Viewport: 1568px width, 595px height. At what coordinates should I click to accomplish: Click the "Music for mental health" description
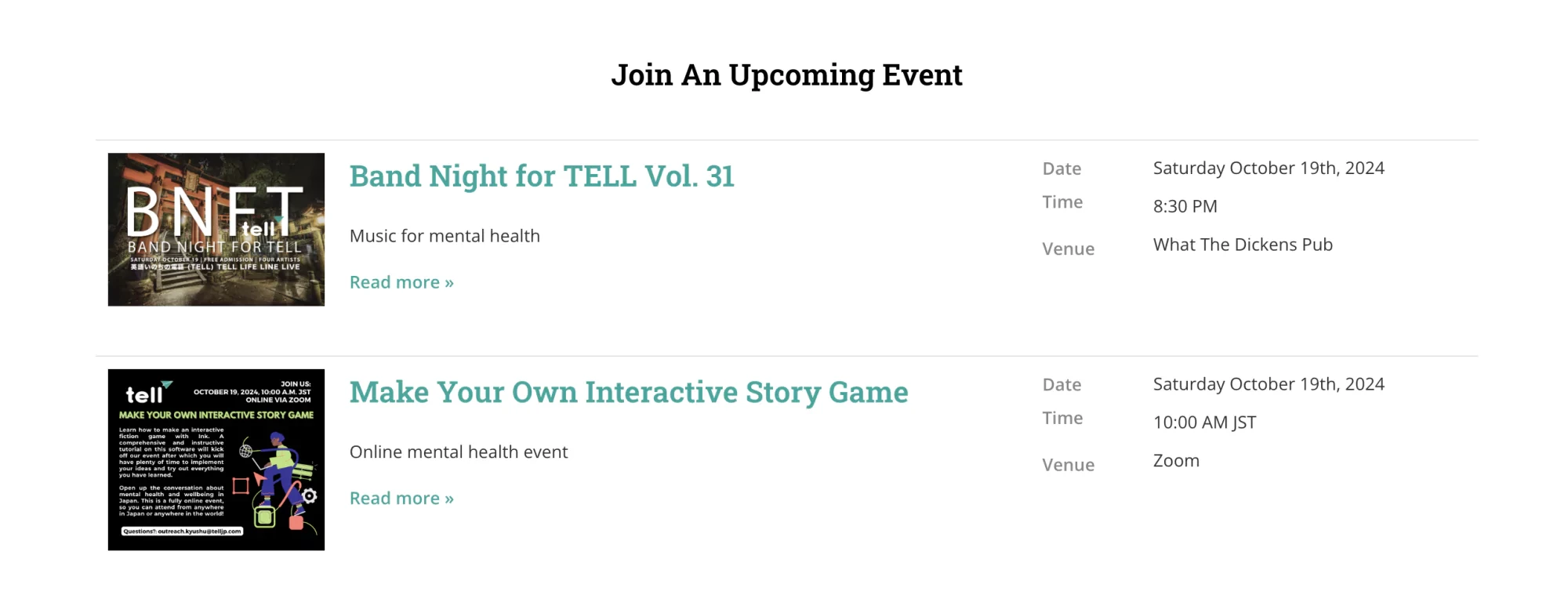click(x=445, y=236)
